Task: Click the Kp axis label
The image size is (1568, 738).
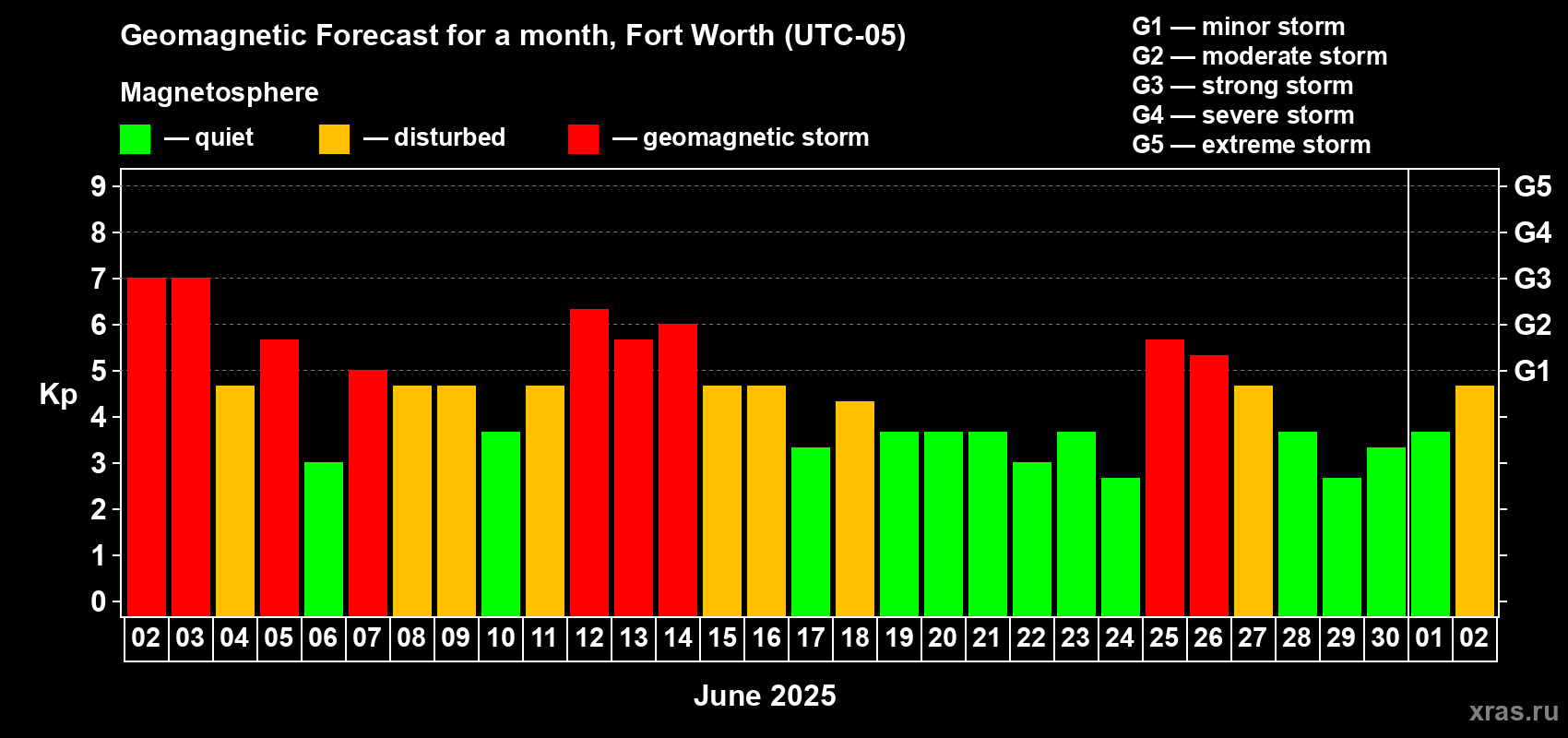Action: [58, 395]
